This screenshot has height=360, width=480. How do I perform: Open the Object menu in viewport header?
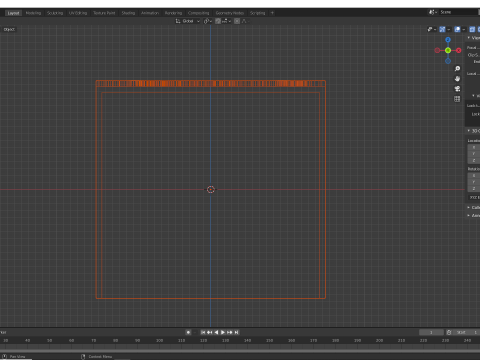(x=9, y=29)
